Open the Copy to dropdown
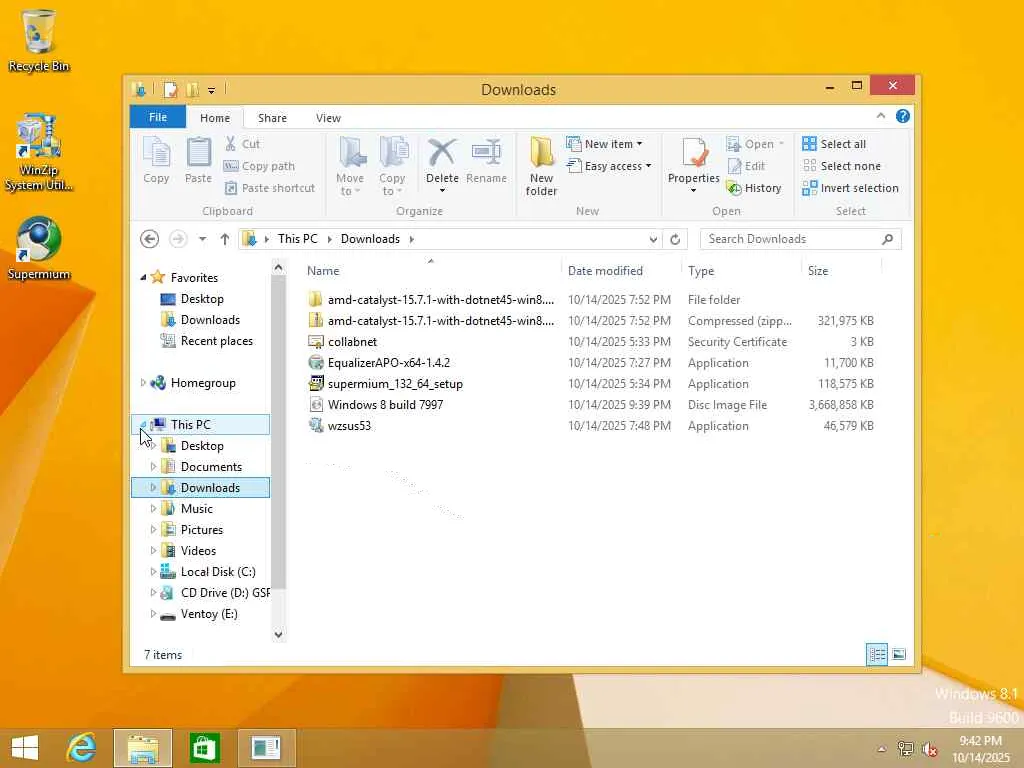Viewport: 1024px width, 768px height. [392, 167]
